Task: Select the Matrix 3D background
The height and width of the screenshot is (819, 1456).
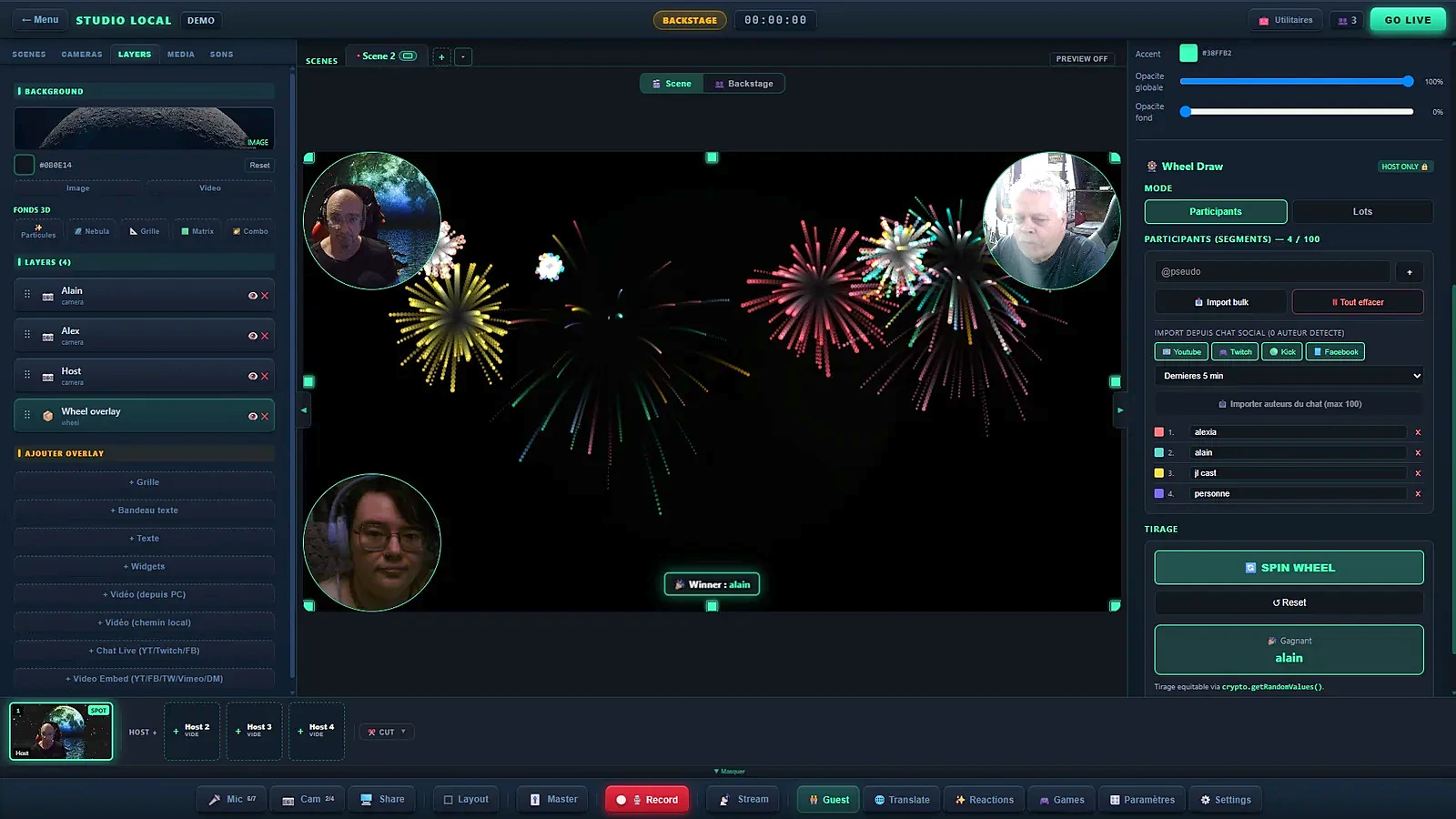Action: coord(197,231)
